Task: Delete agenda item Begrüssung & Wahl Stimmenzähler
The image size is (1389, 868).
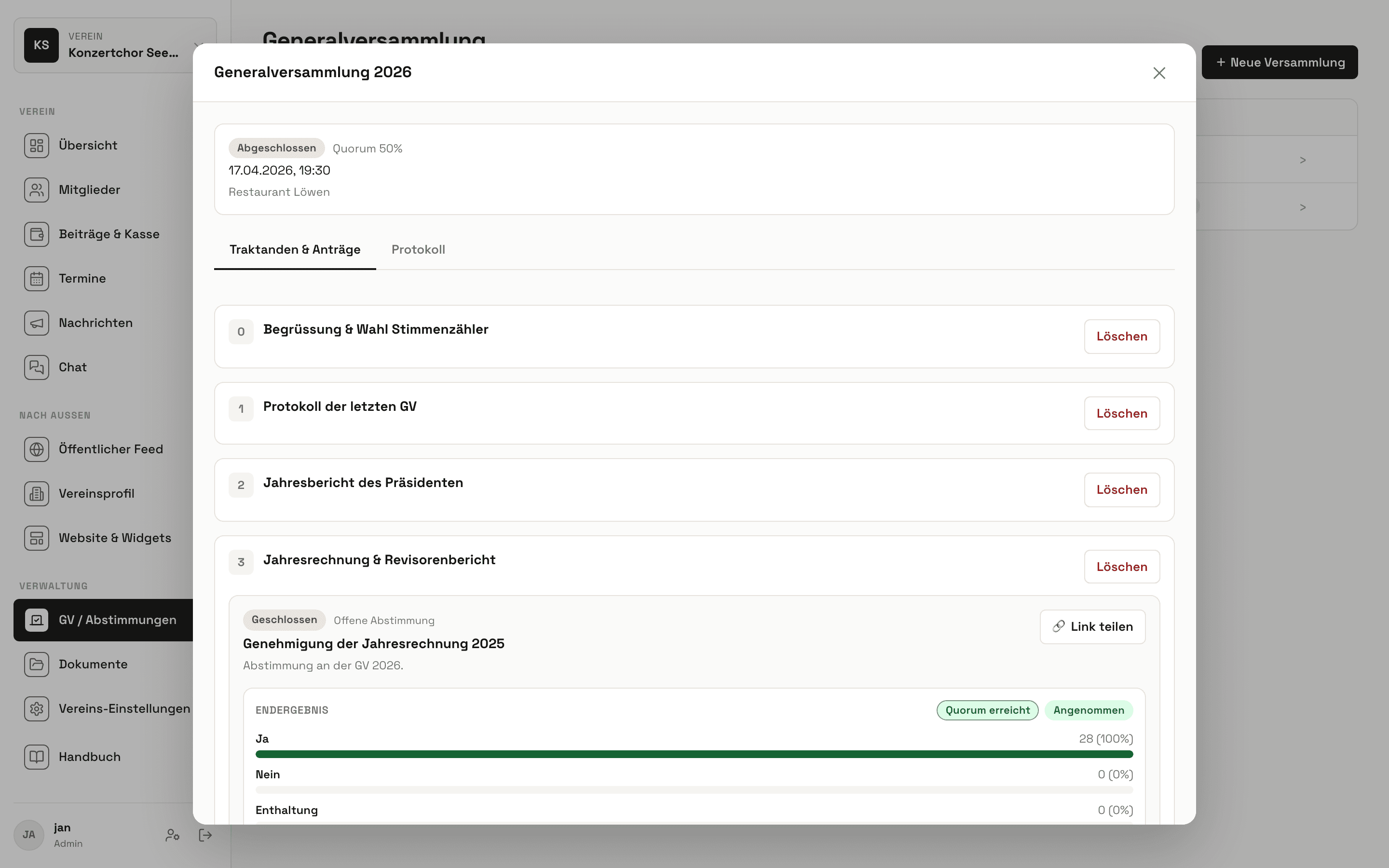Action: (1121, 337)
